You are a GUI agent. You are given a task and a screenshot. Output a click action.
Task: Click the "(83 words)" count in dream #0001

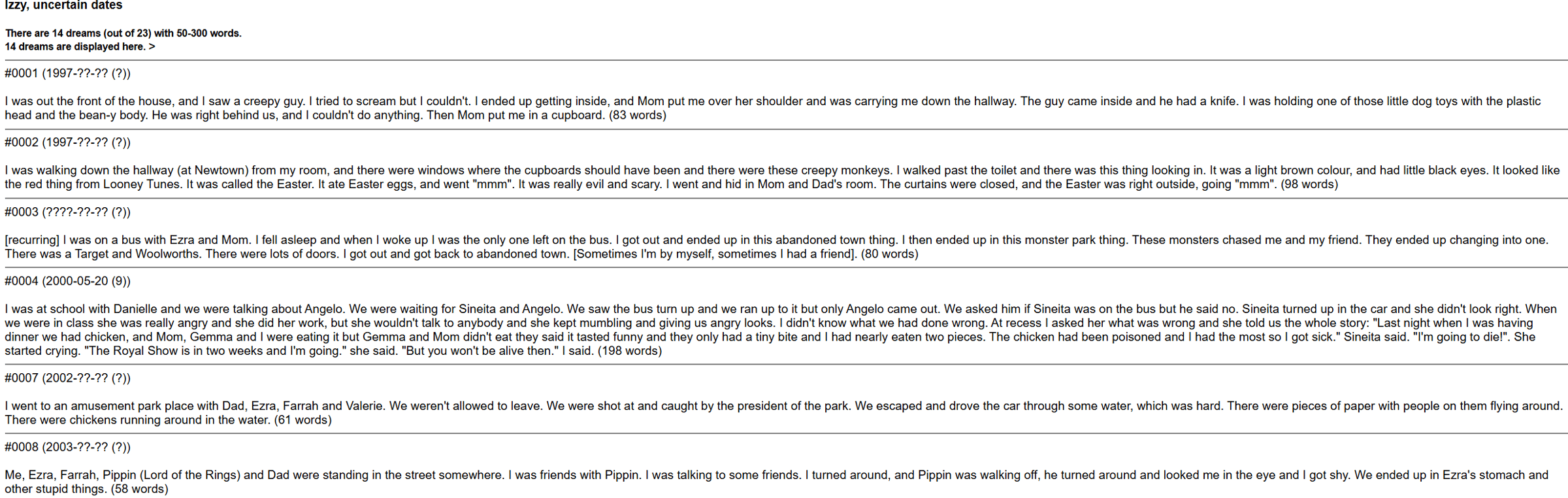(x=638, y=116)
